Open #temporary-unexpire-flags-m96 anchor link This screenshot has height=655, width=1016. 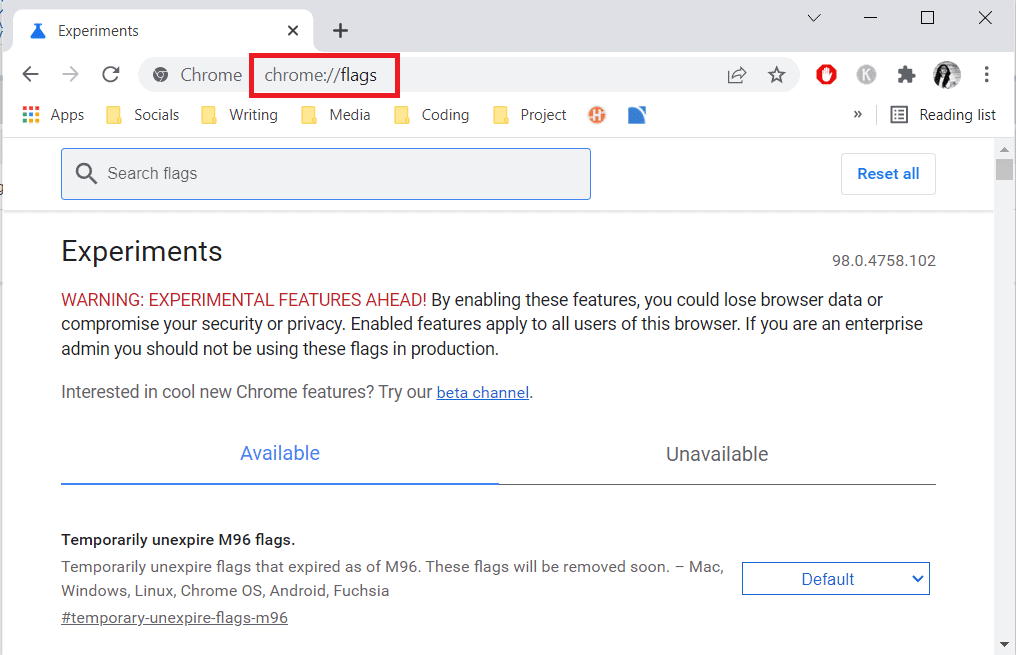[x=174, y=617]
